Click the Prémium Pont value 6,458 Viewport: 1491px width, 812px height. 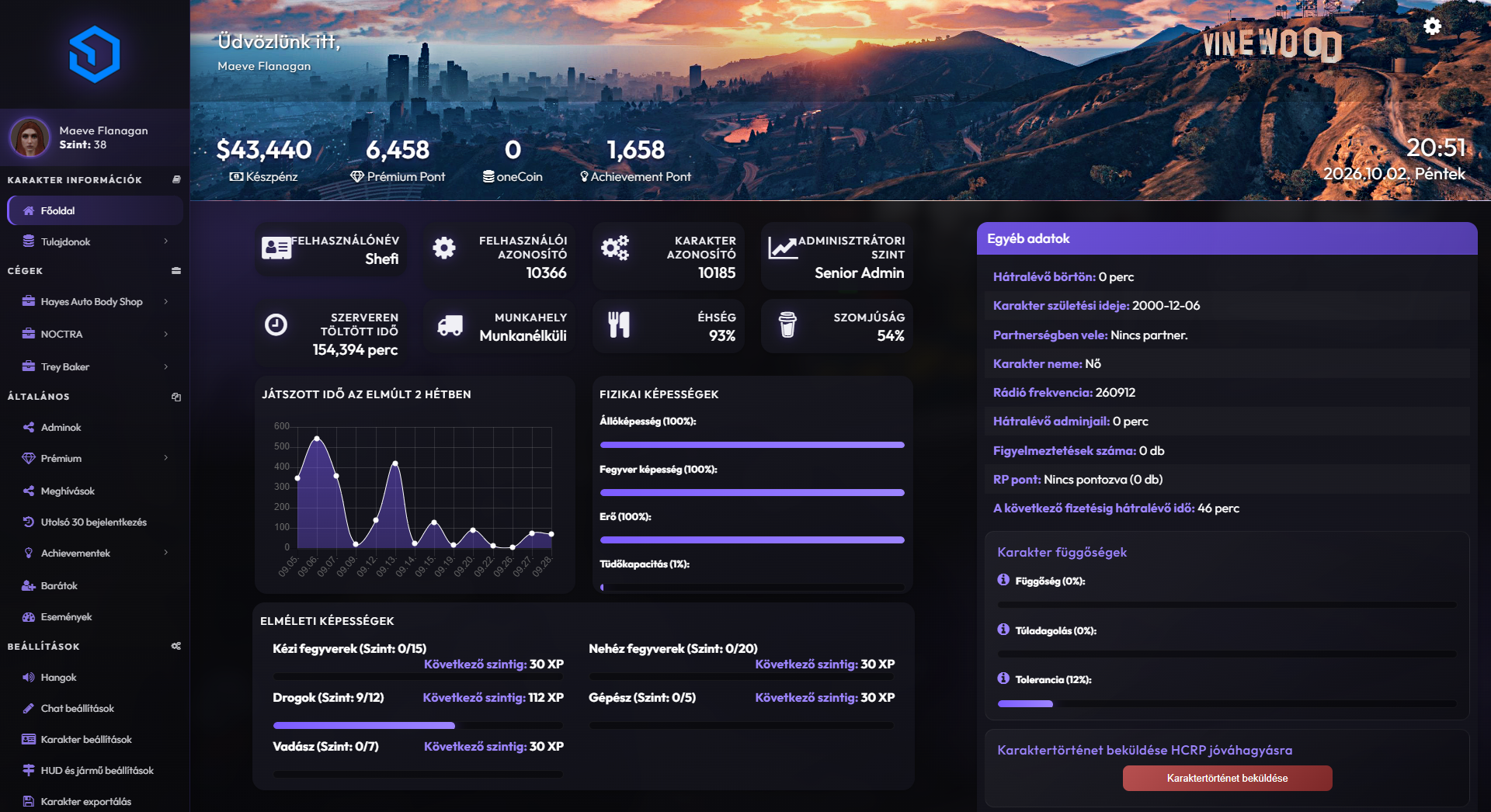click(x=398, y=150)
